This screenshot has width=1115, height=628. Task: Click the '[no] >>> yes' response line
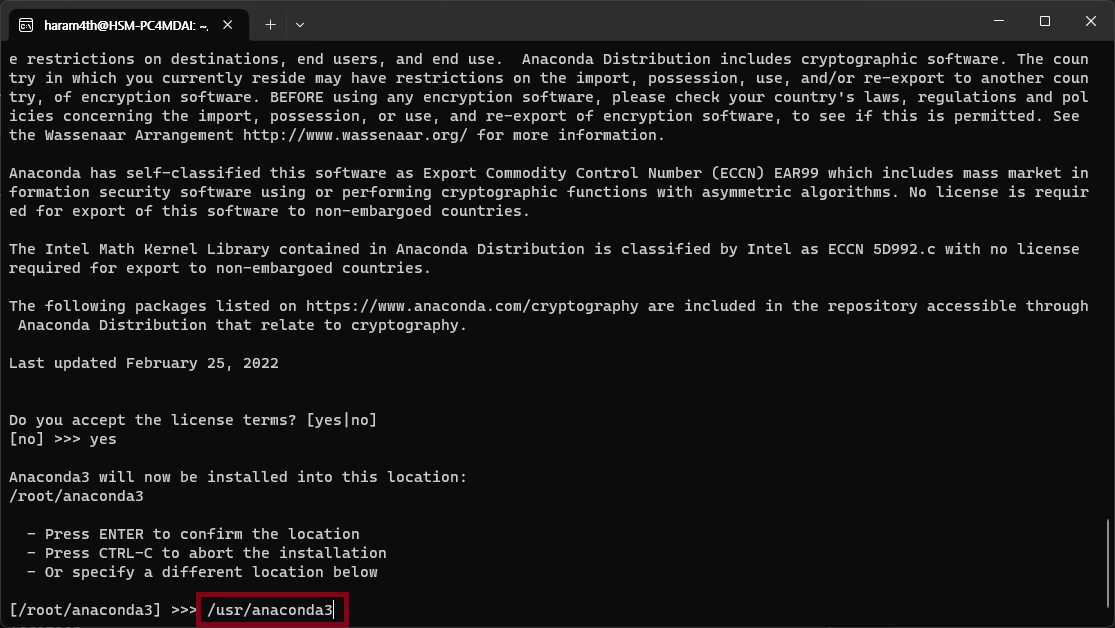coord(63,439)
